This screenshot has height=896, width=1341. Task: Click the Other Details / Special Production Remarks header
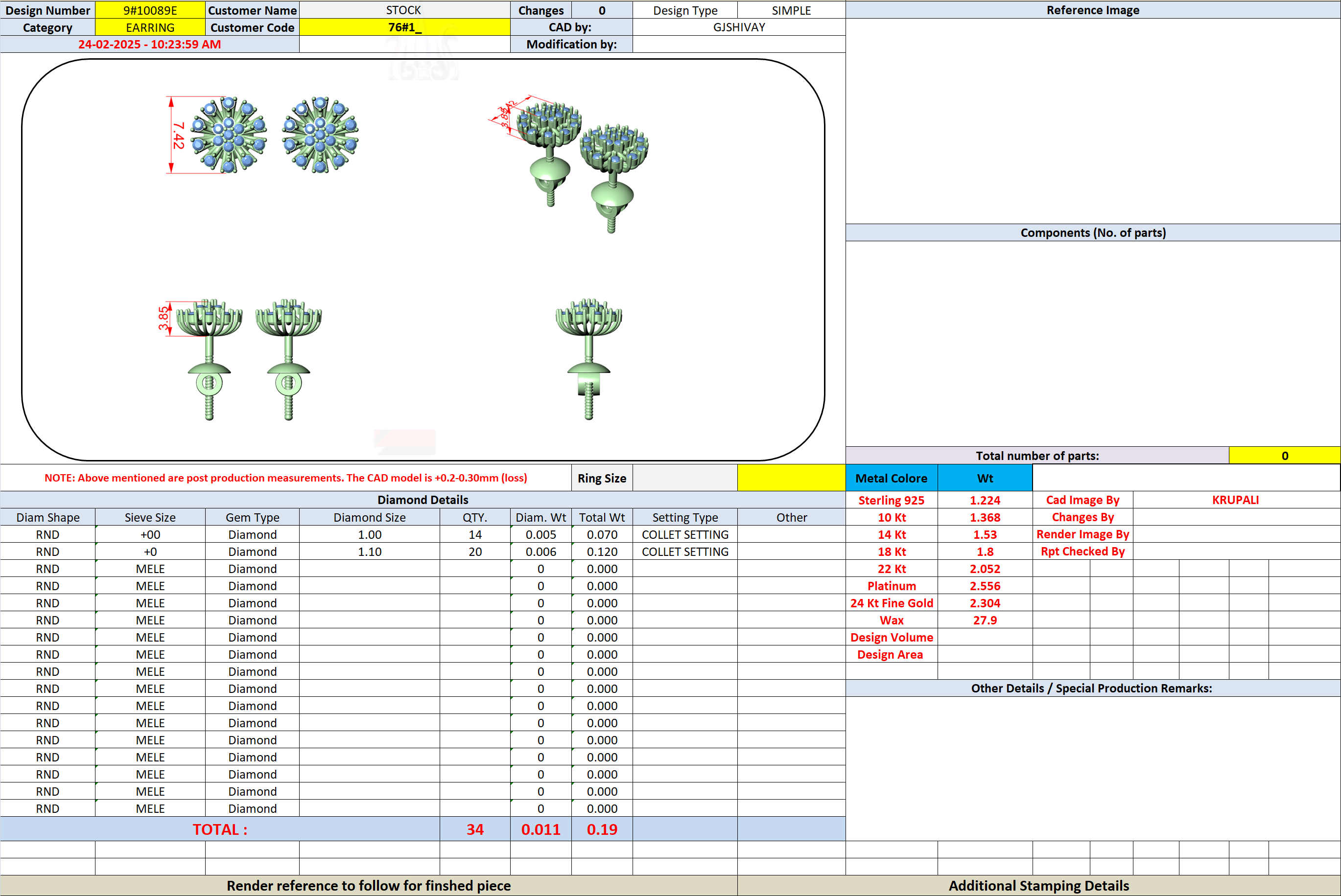pyautogui.click(x=1092, y=688)
